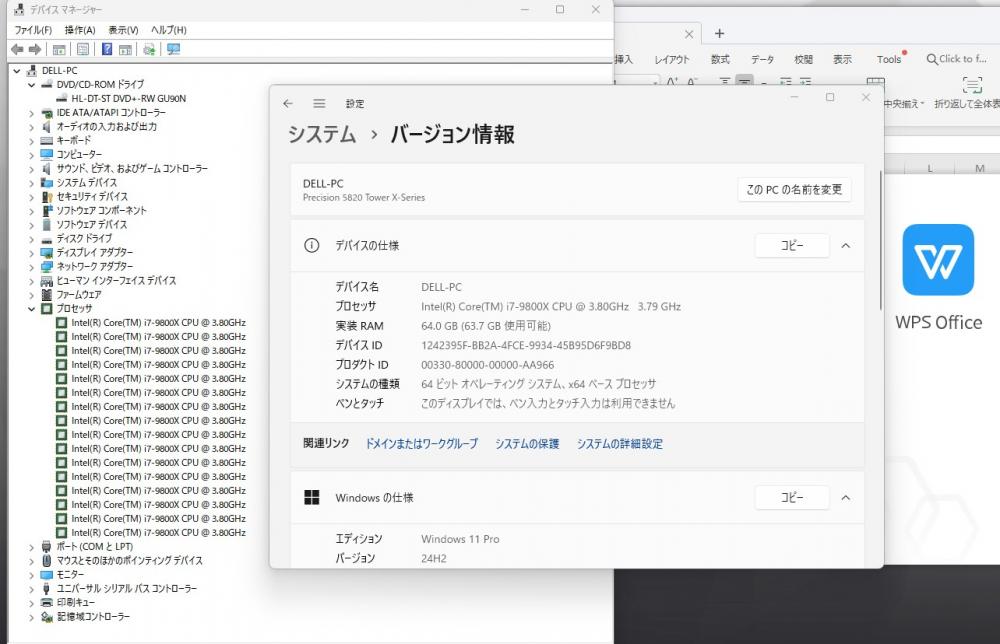Select the モニター category
Screen dimensions: 1000x644
click(x=70, y=574)
